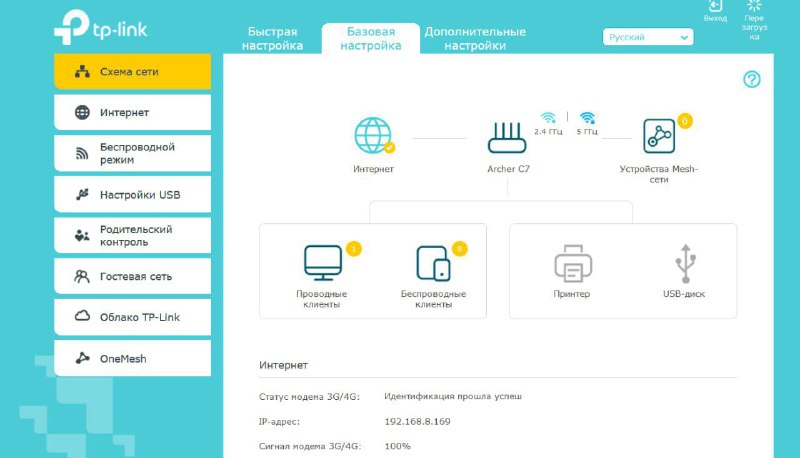Click the 5 ГГц Wi-Fi icon
Viewport: 800px width, 458px height.
point(587,118)
